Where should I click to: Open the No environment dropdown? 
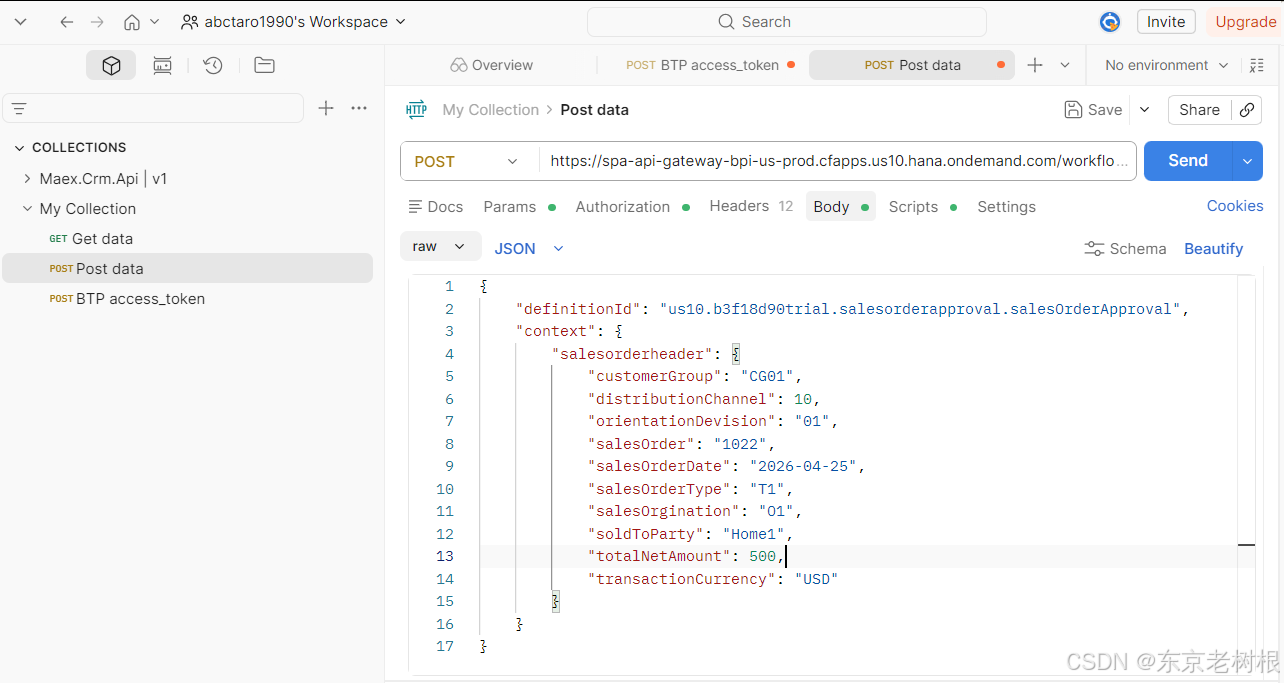point(1166,65)
